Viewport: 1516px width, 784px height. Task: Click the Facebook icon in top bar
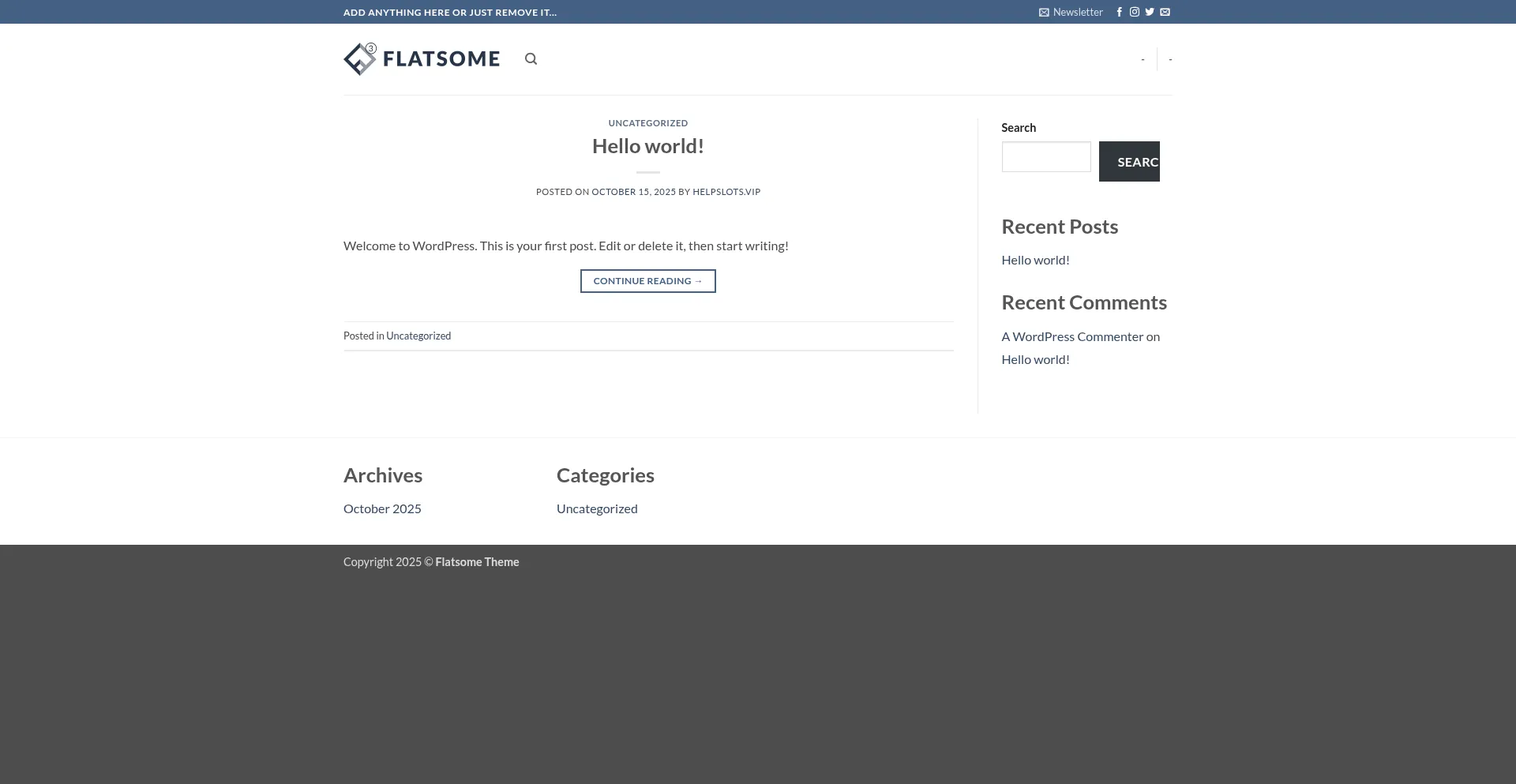(x=1119, y=12)
